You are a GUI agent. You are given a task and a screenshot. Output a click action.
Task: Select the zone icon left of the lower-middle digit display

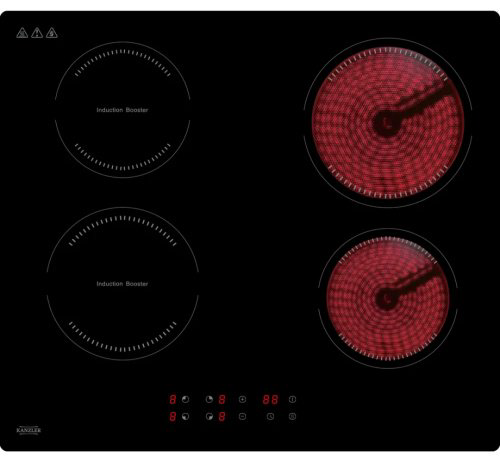point(209,416)
